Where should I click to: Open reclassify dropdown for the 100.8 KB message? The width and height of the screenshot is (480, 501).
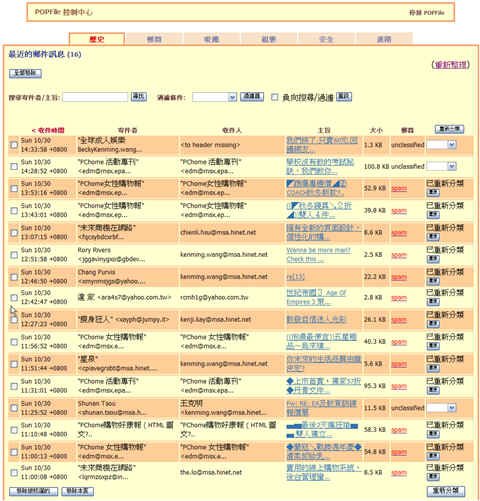point(441,166)
